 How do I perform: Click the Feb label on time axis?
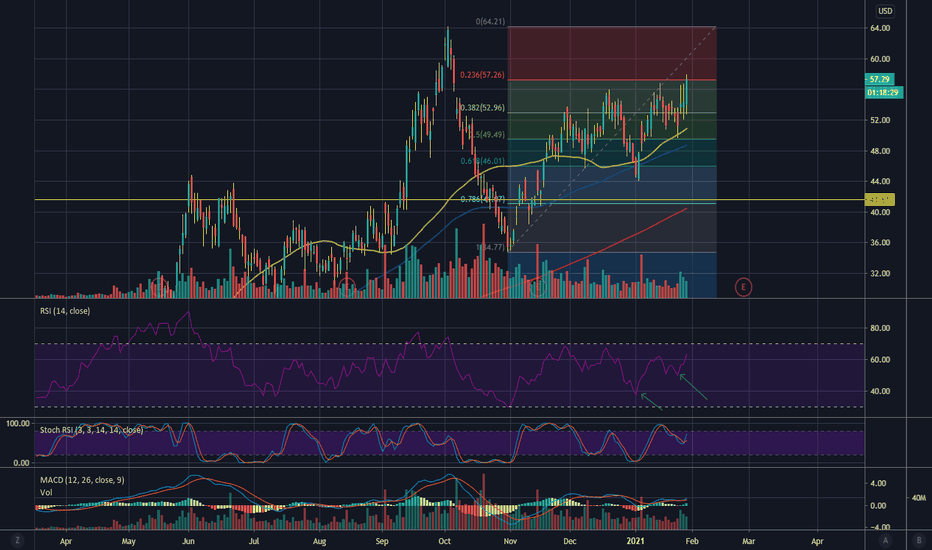point(692,541)
